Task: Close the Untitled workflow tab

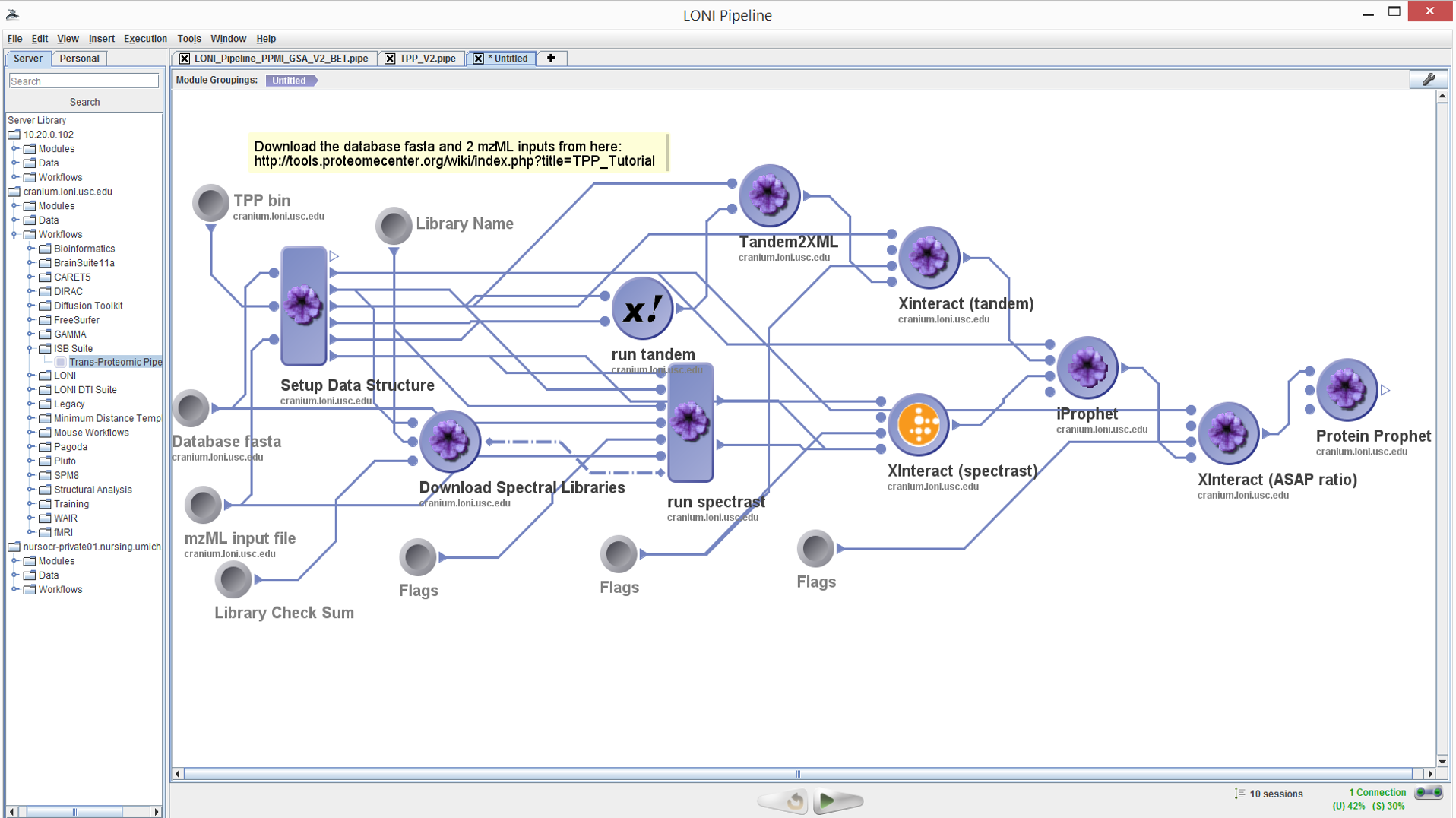Action: [x=478, y=59]
